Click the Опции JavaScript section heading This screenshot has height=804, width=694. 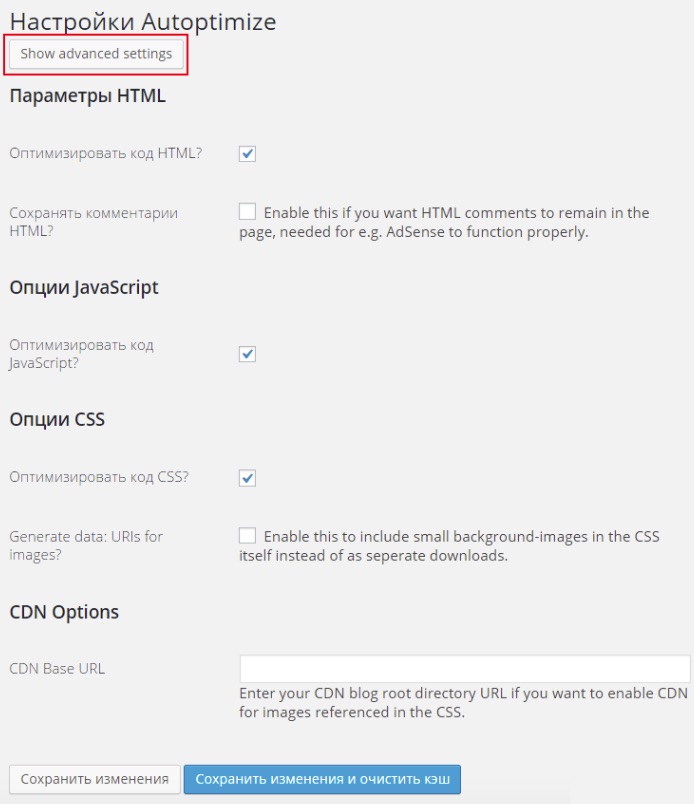84,287
